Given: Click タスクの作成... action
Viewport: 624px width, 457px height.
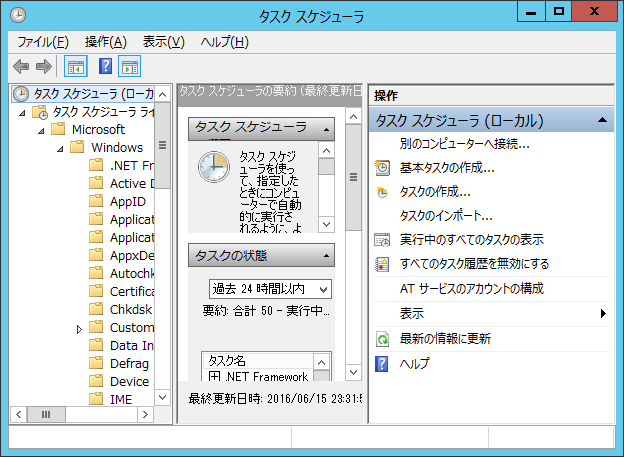Looking at the screenshot, I should coord(435,192).
